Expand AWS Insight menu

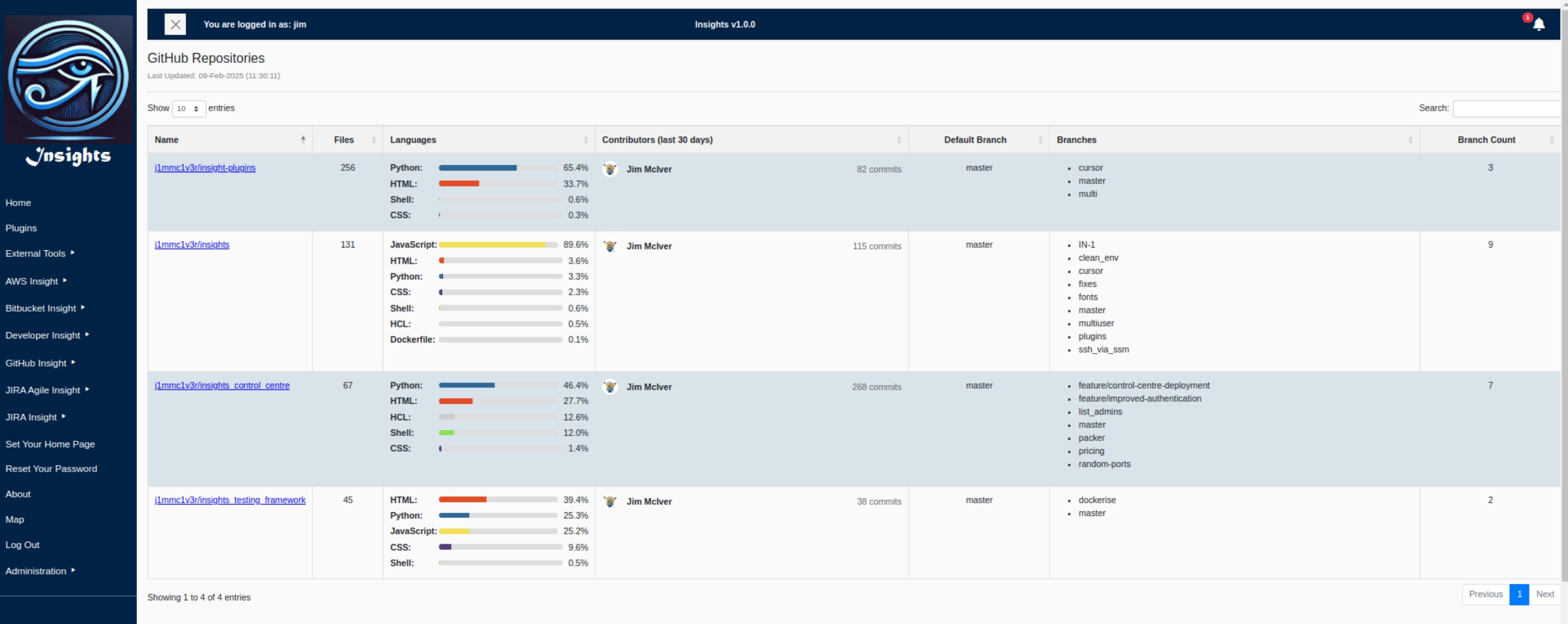point(36,281)
